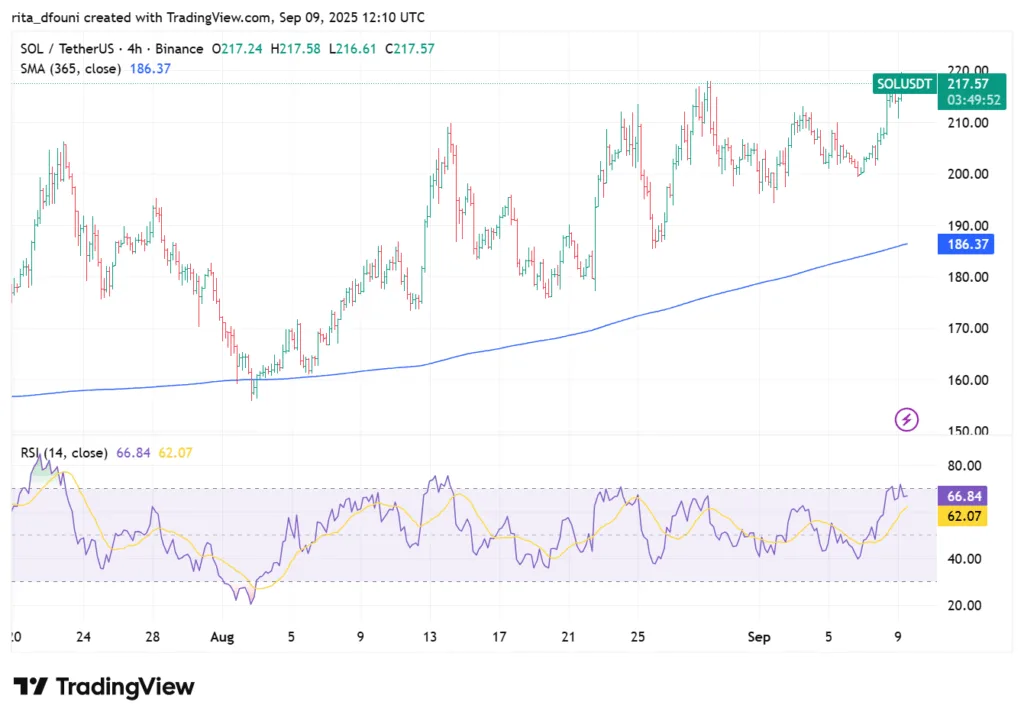Select the blue 186.37 SMA axis label
This screenshot has height=721, width=1024.
966,244
